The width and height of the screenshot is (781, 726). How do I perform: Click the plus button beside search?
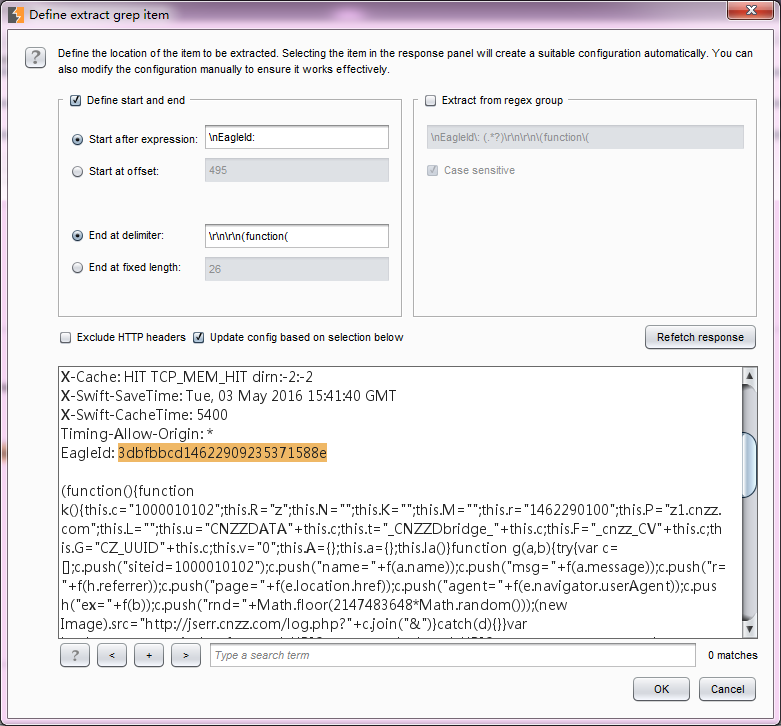pos(149,655)
